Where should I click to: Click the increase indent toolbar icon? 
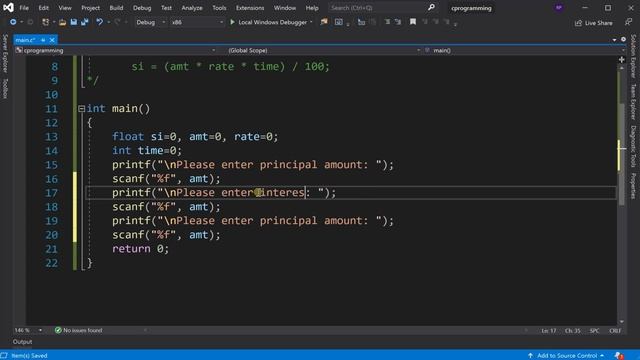398,22
